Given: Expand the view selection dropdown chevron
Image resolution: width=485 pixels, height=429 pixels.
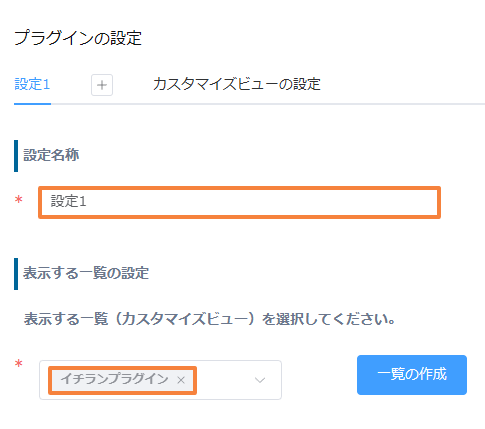Looking at the screenshot, I should tap(260, 380).
